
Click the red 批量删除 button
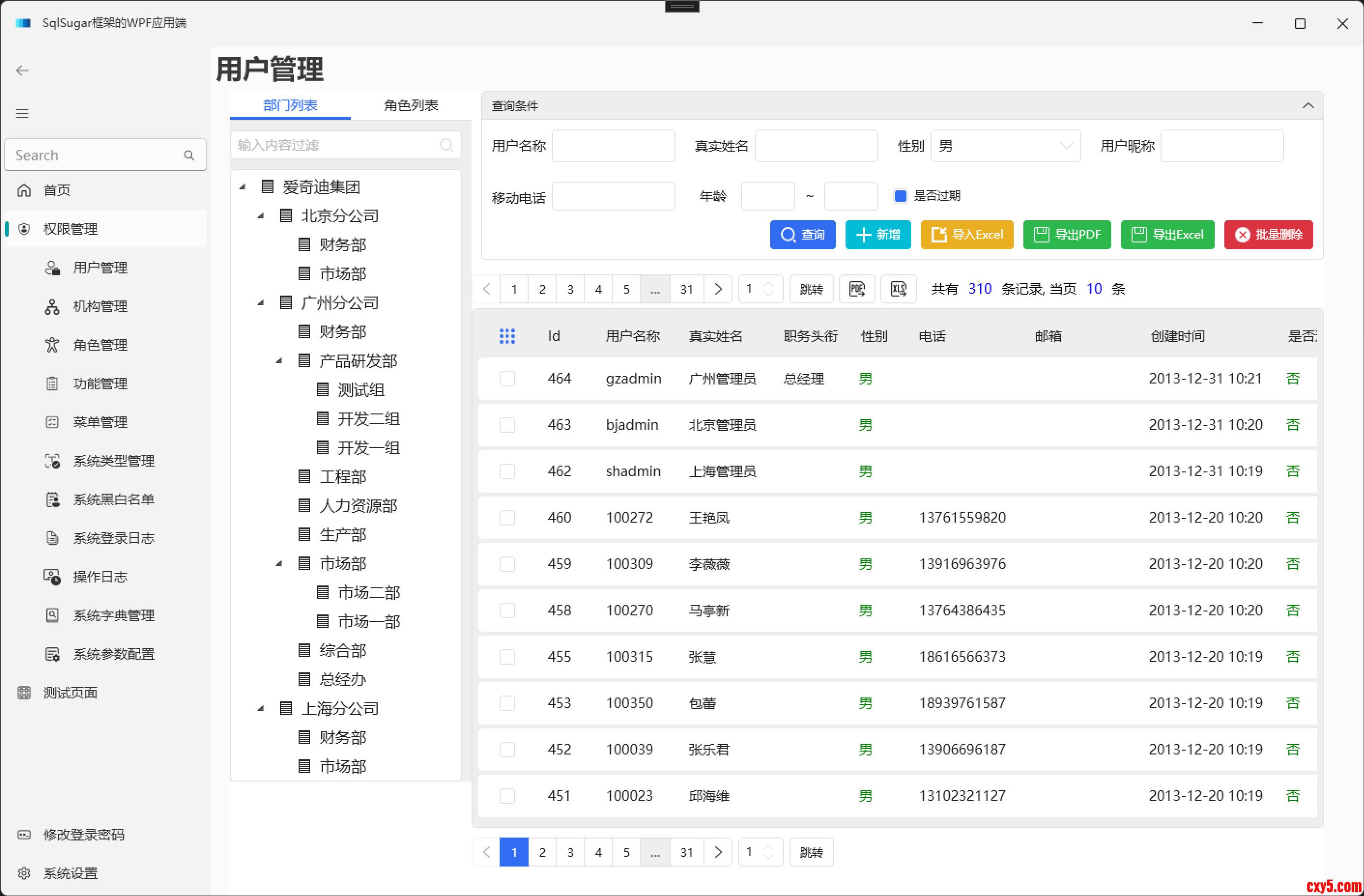tap(1268, 234)
